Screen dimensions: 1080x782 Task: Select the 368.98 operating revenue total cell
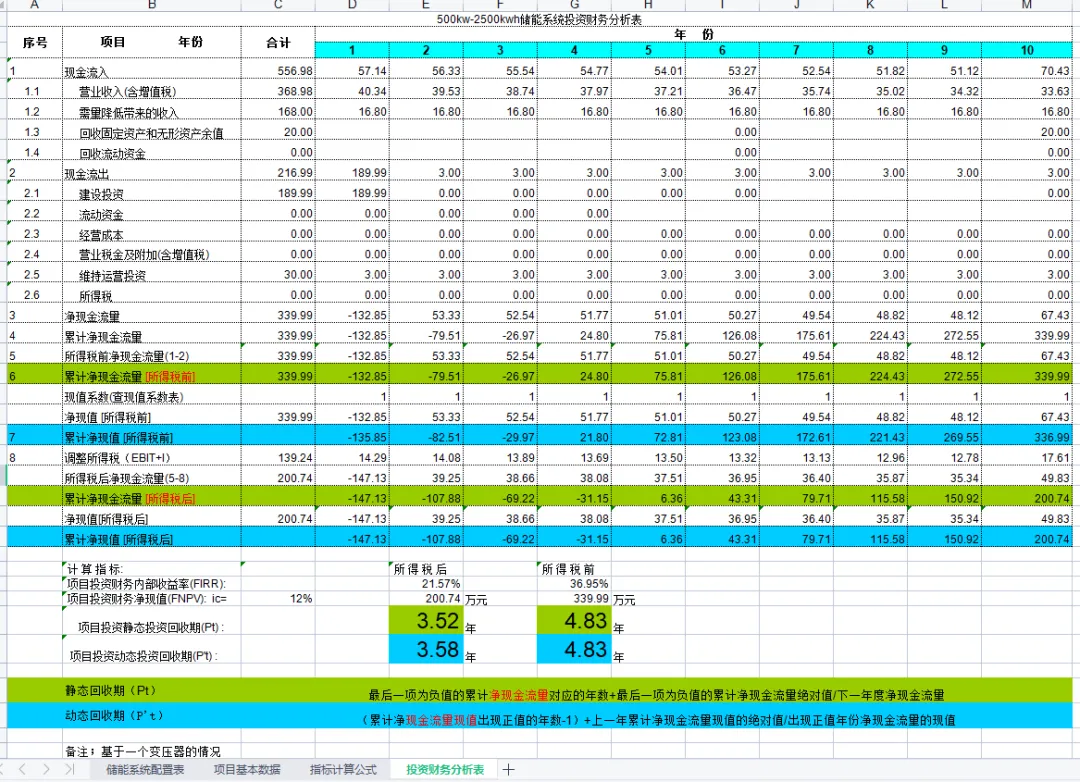coord(278,91)
